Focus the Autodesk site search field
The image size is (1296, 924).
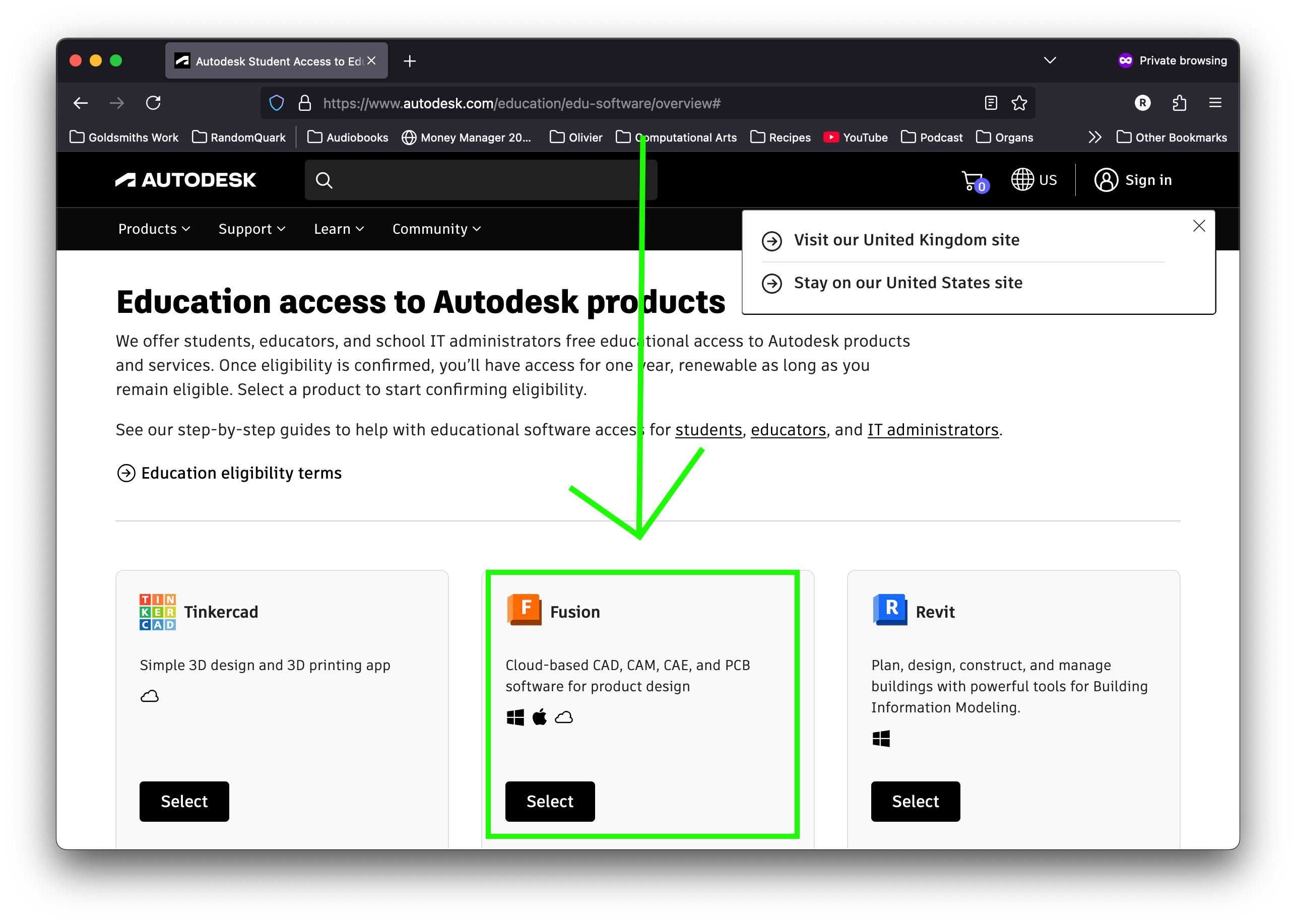tap(481, 180)
